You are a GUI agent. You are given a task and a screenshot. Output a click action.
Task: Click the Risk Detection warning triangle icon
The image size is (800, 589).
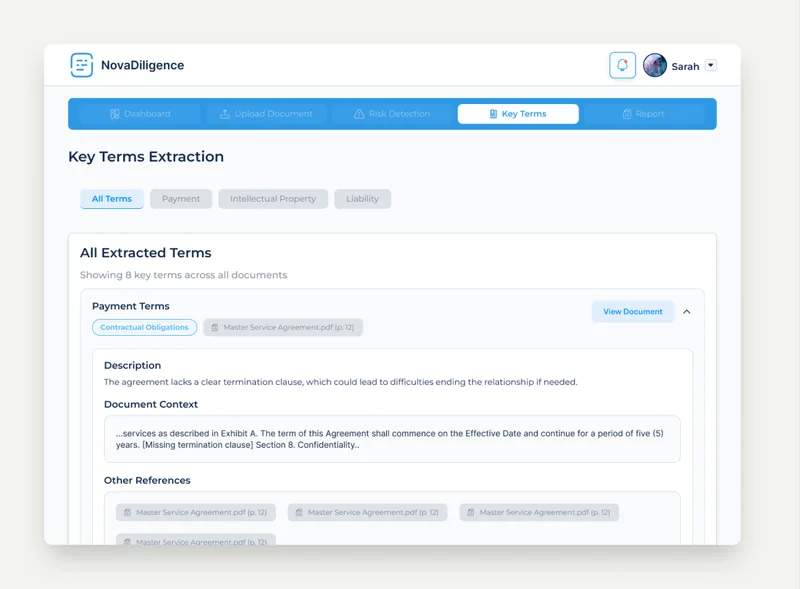click(359, 114)
